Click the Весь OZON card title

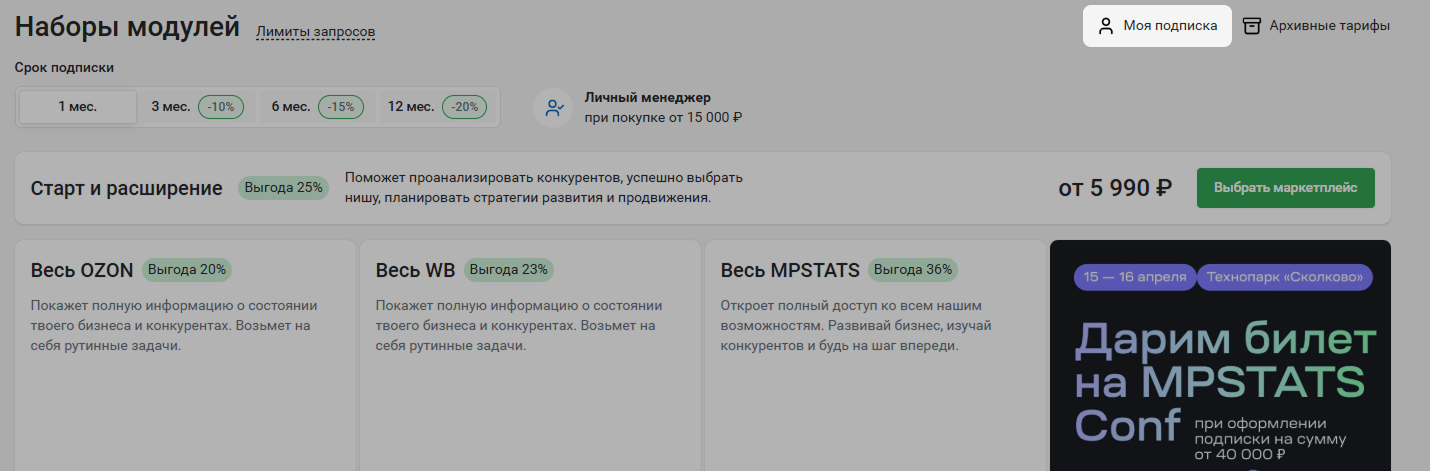click(82, 270)
